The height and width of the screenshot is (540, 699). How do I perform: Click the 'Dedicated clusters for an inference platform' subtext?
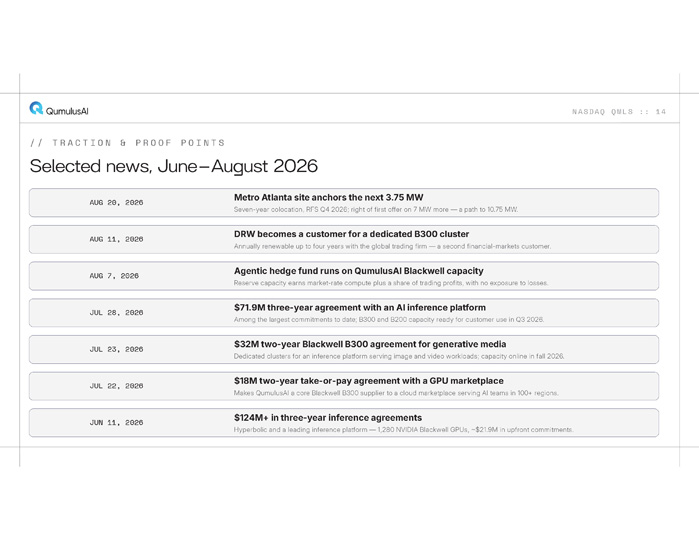(x=399, y=356)
